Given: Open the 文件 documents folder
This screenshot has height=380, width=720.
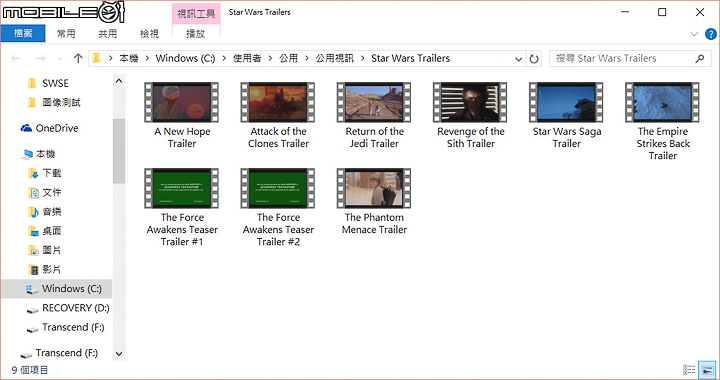Looking at the screenshot, I should (45, 192).
